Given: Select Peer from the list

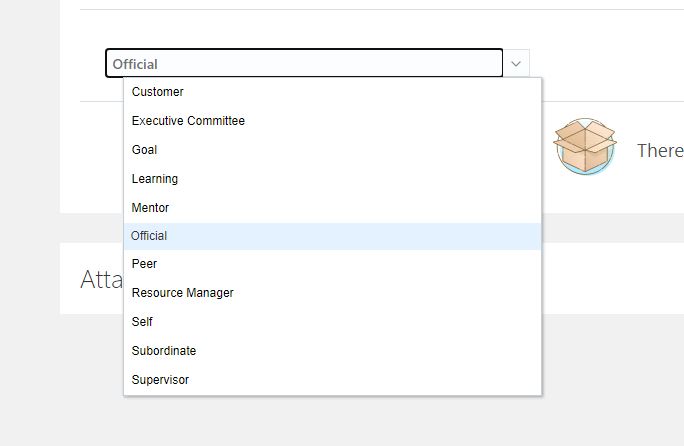Looking at the screenshot, I should click(332, 264).
